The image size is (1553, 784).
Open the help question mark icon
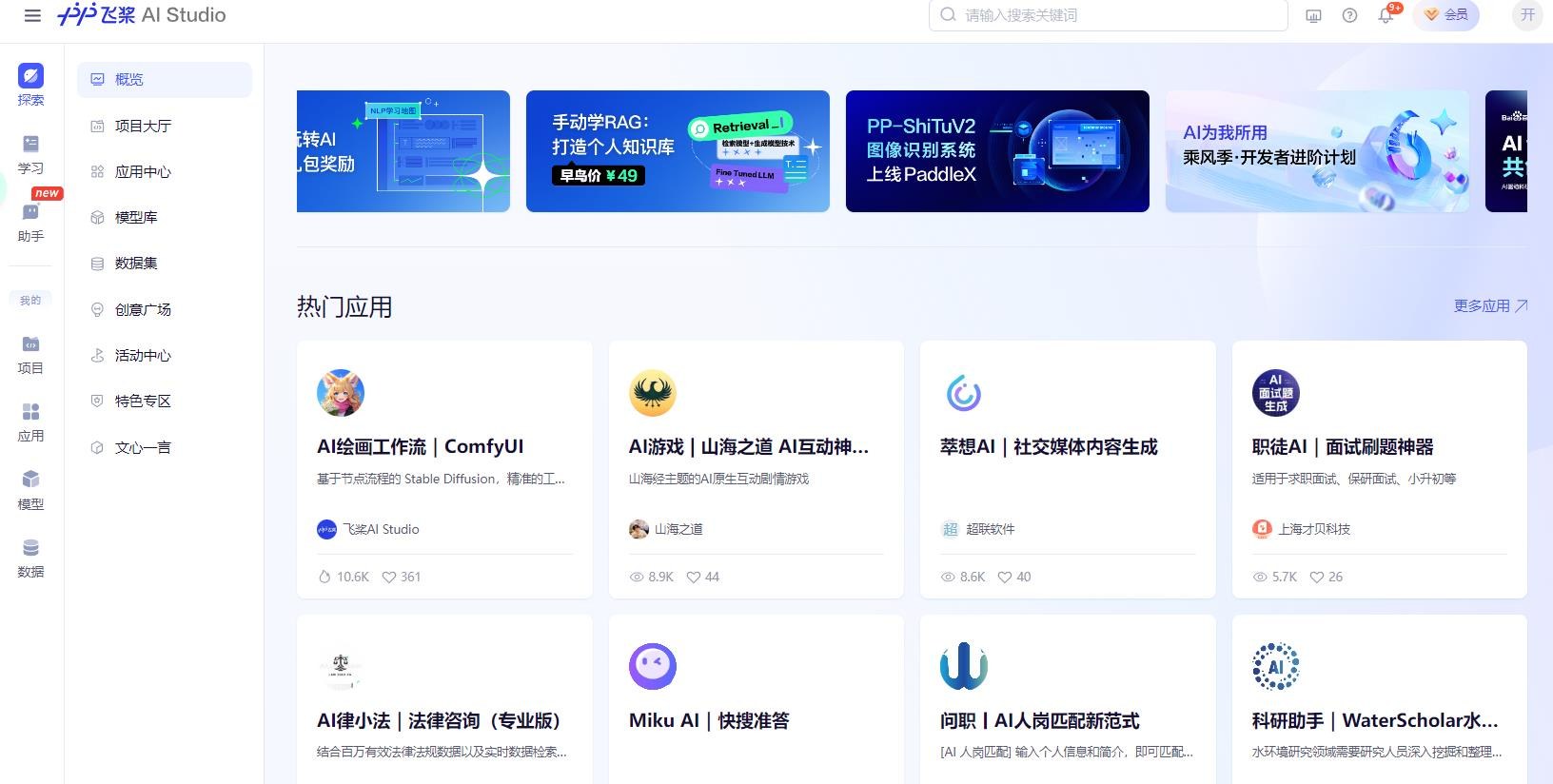point(1349,15)
